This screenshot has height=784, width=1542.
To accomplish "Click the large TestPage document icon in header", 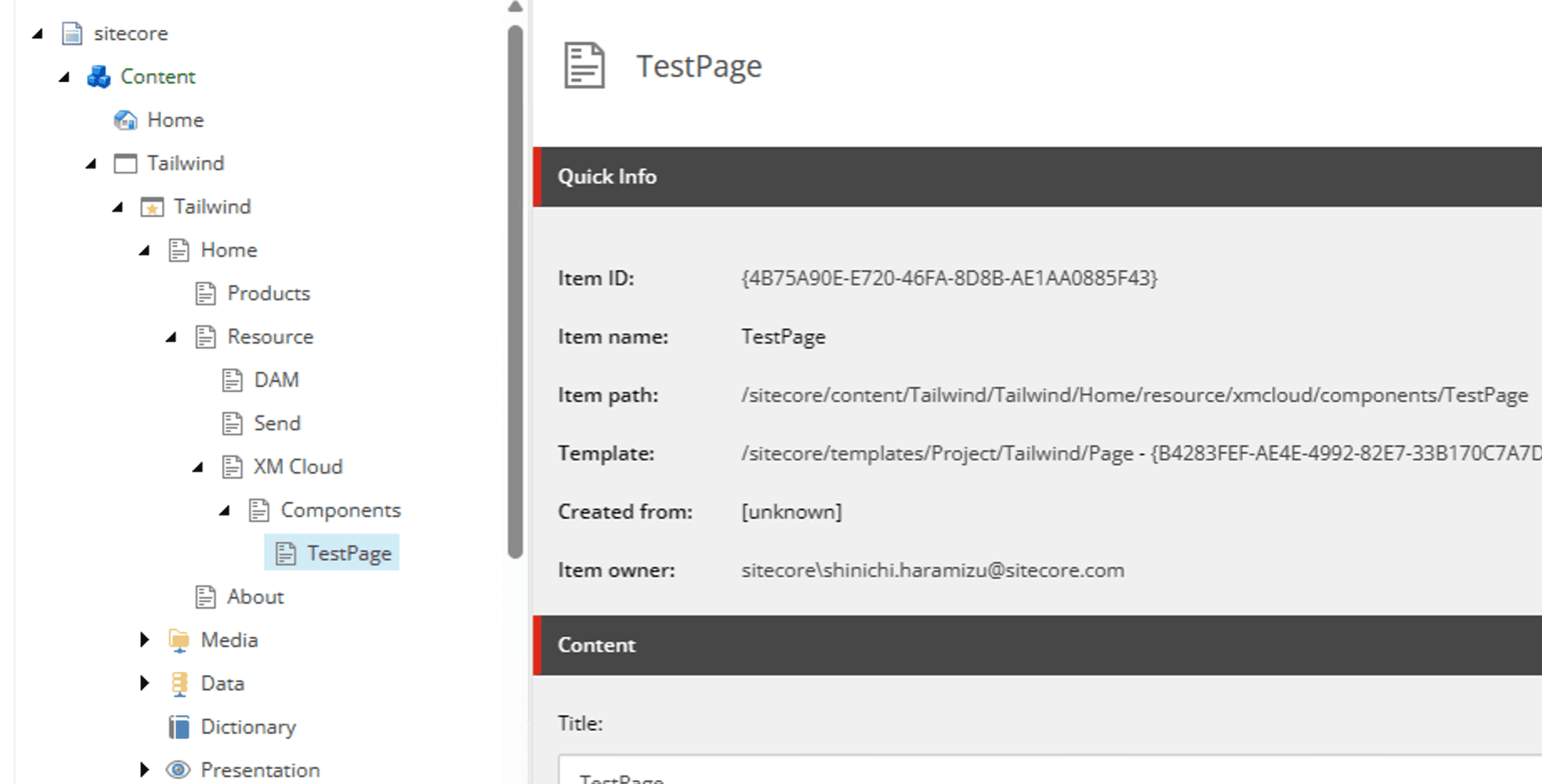I will tap(584, 66).
